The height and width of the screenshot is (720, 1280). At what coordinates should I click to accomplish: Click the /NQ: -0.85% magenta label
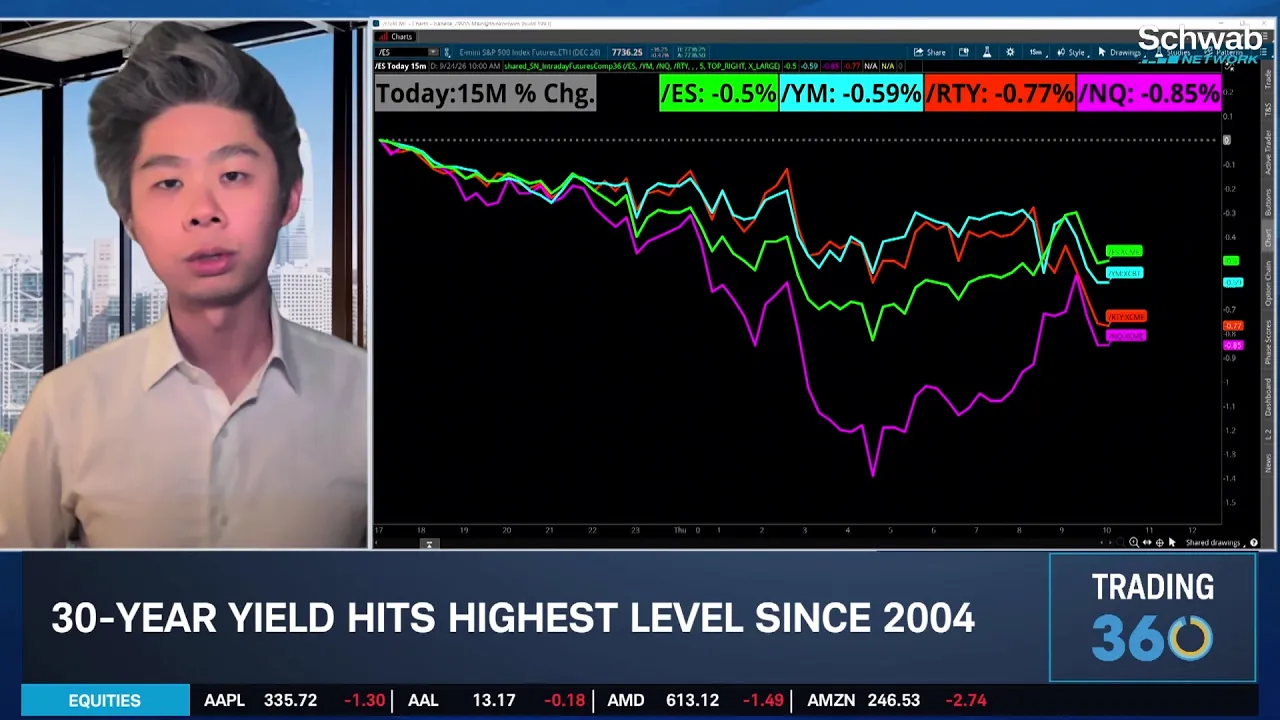1149,94
